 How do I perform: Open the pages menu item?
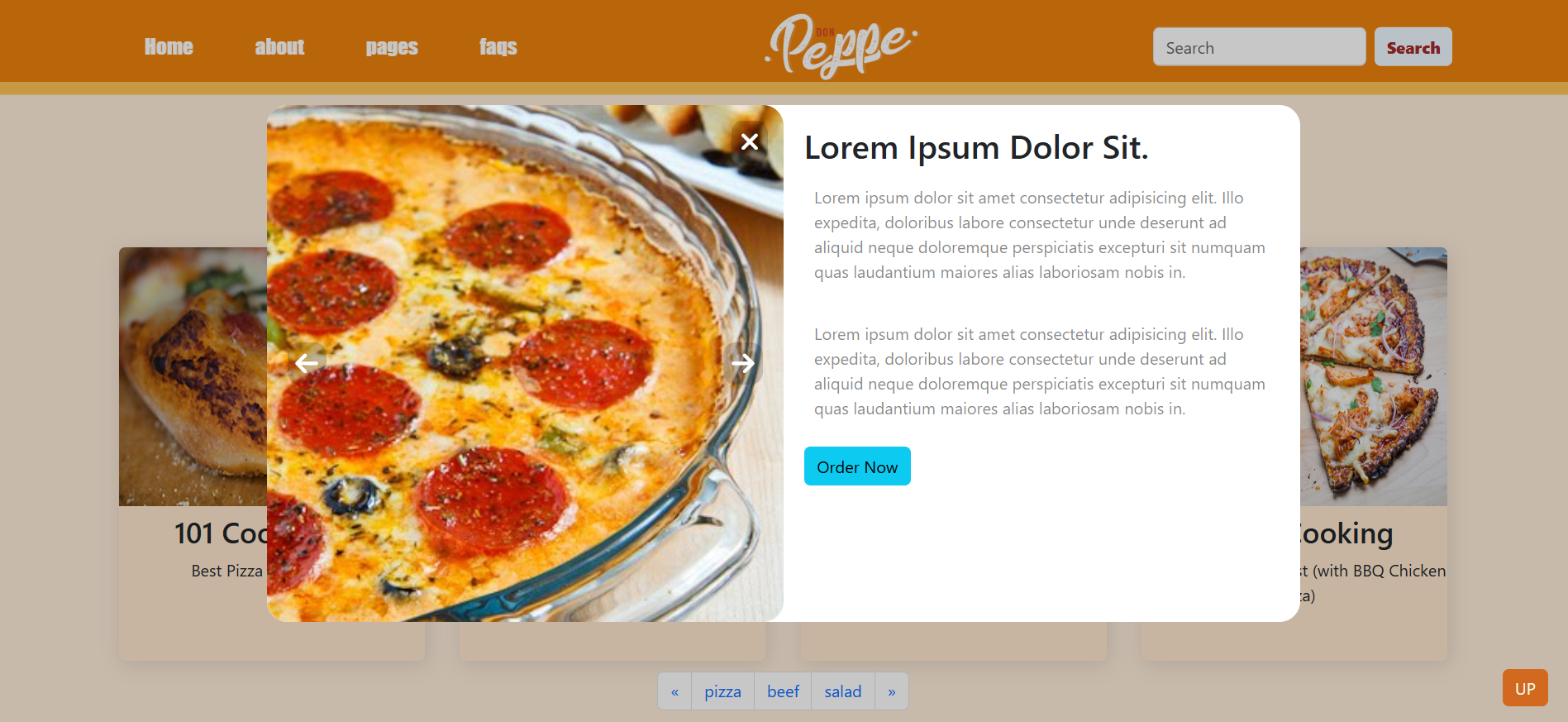pos(392,47)
